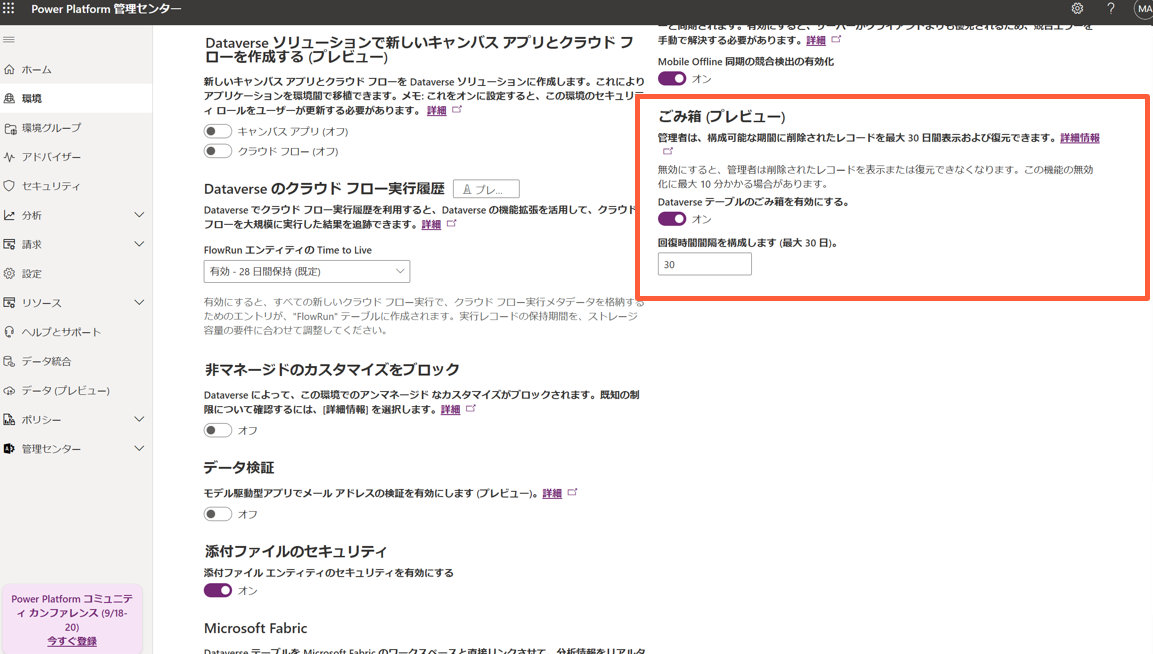Open ごみ箱 詳細情報 link
The image size is (1153, 654).
(x=1079, y=138)
